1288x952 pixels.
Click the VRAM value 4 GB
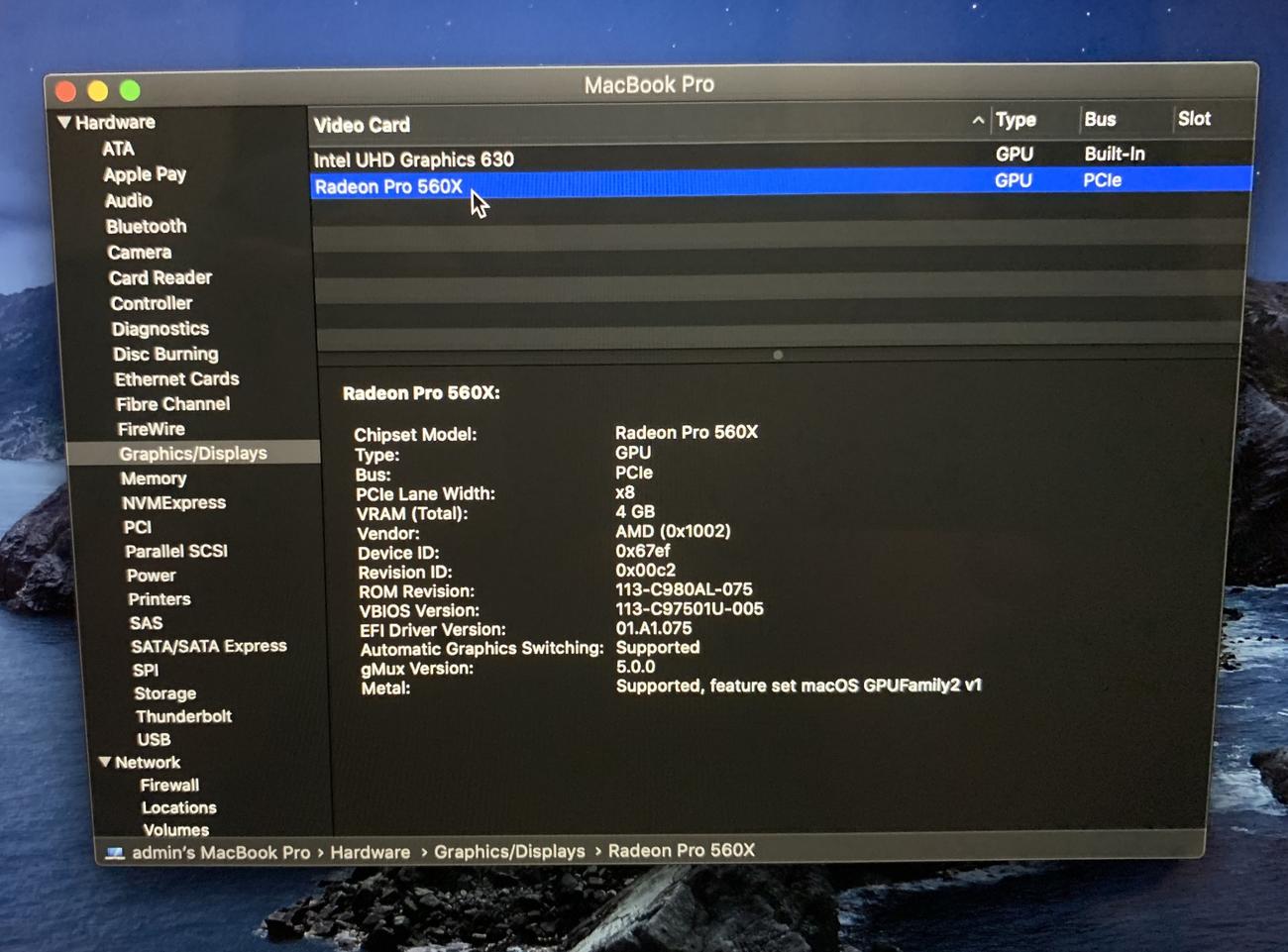tap(635, 512)
